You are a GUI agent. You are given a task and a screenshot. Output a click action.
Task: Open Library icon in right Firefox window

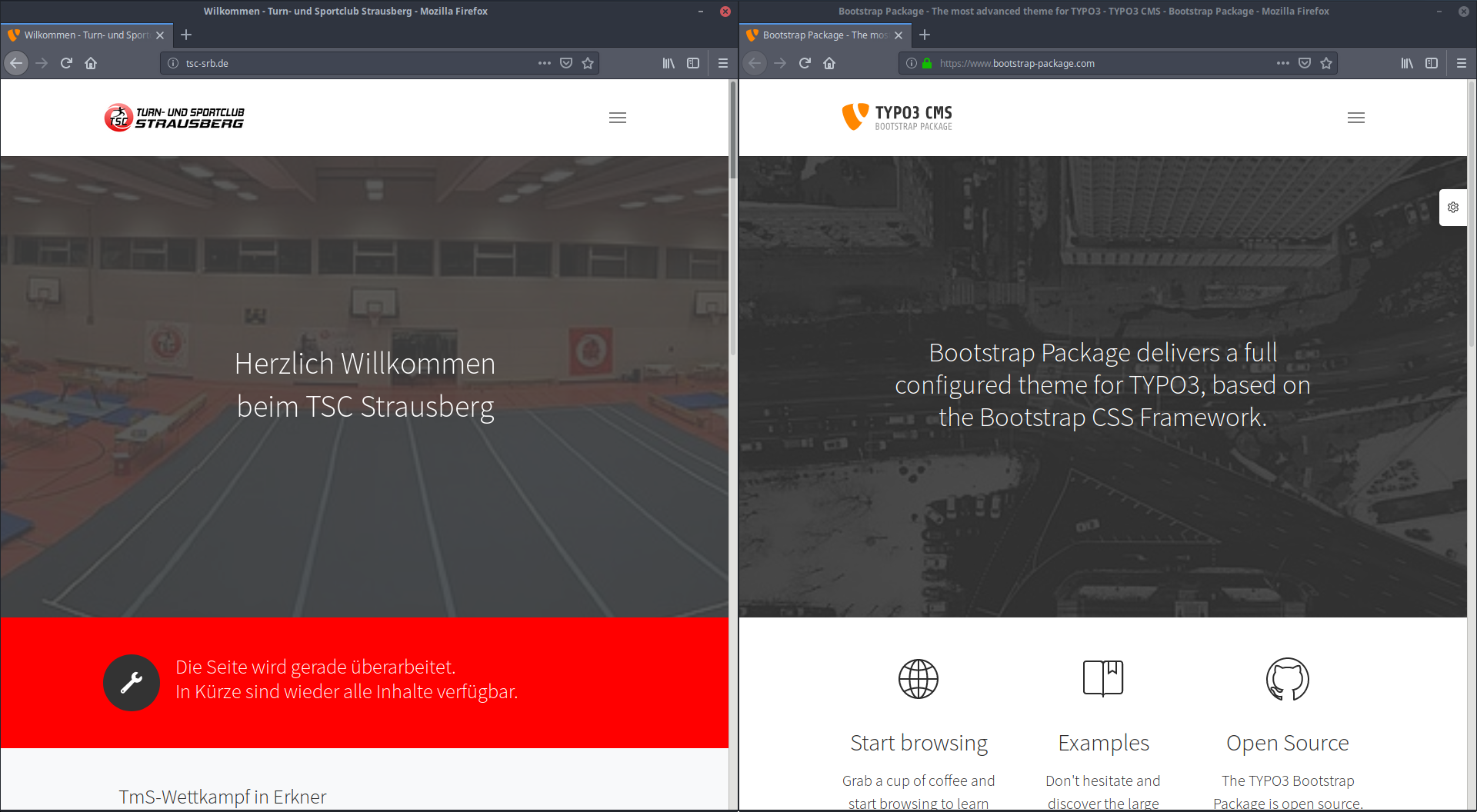pyautogui.click(x=1406, y=63)
